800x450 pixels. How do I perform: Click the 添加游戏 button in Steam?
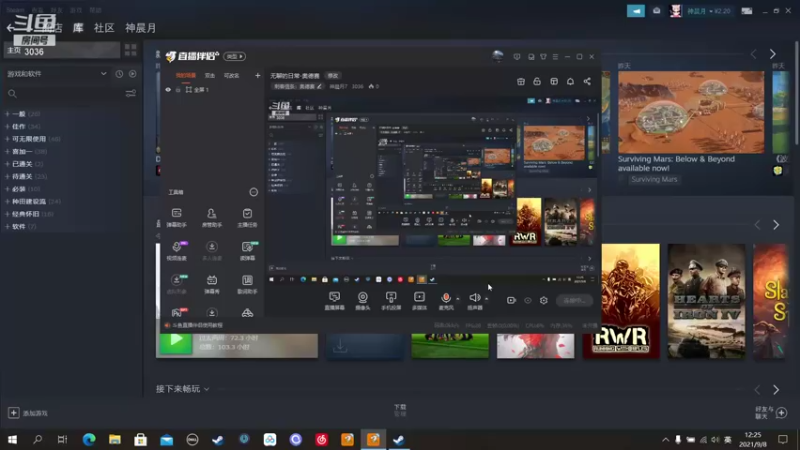pos(28,413)
